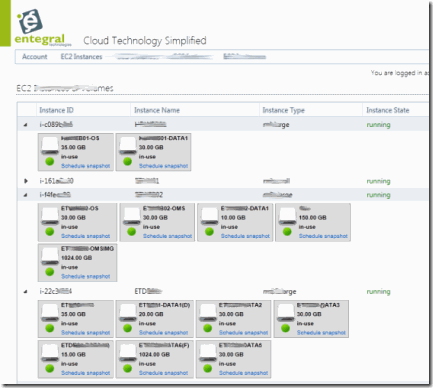Viewport: 433px width, 388px height.
Task: Click green status dot of 15.00 GB volume
Action: point(50,369)
